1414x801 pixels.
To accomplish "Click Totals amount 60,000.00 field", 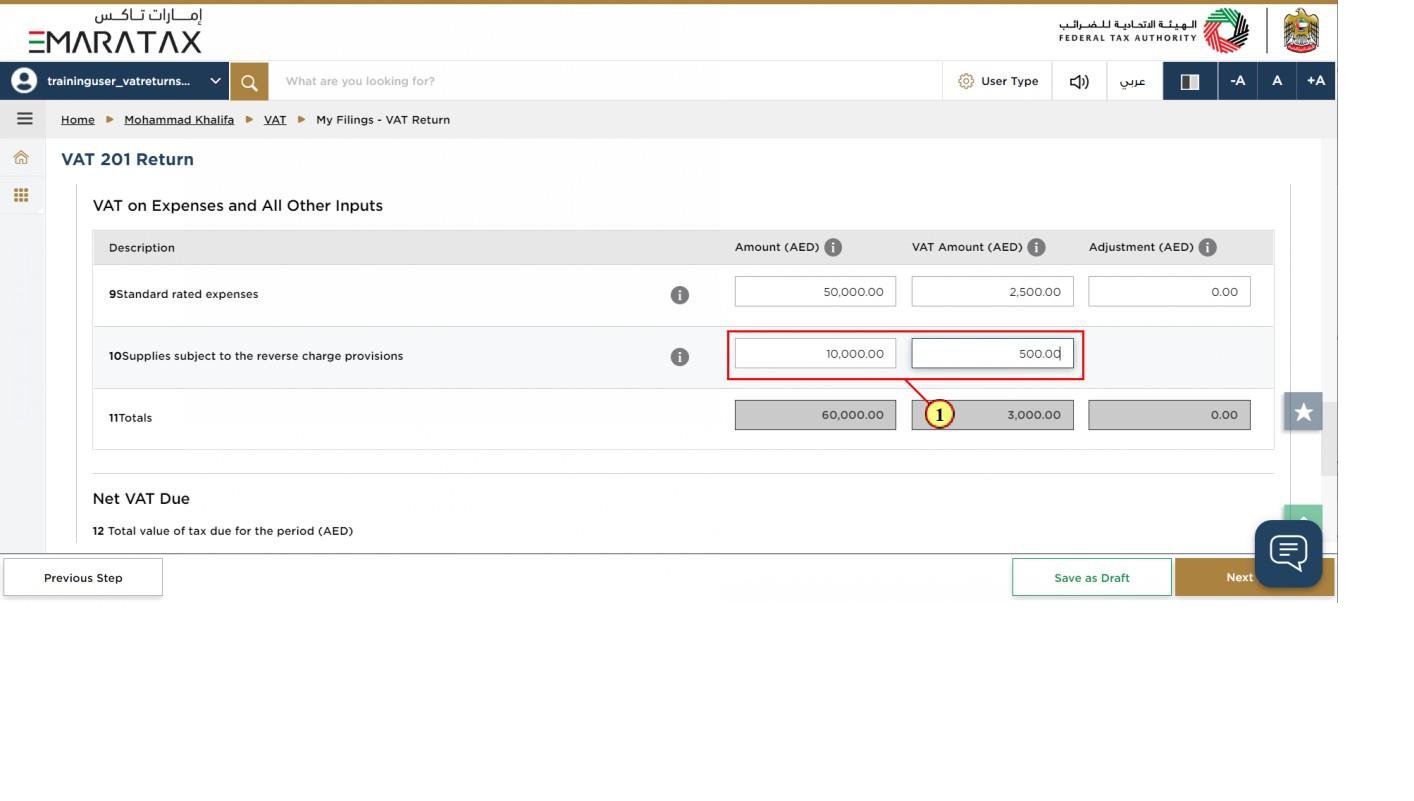I will 815,415.
